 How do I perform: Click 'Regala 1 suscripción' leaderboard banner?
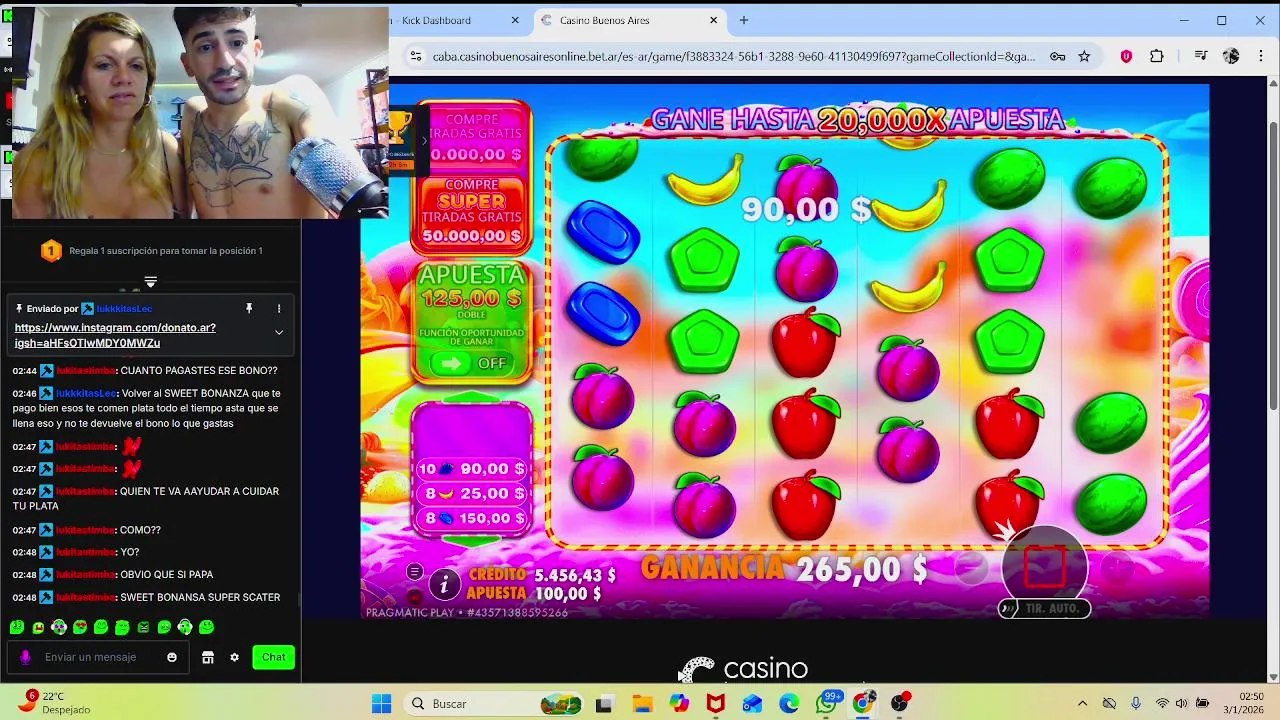(x=151, y=251)
